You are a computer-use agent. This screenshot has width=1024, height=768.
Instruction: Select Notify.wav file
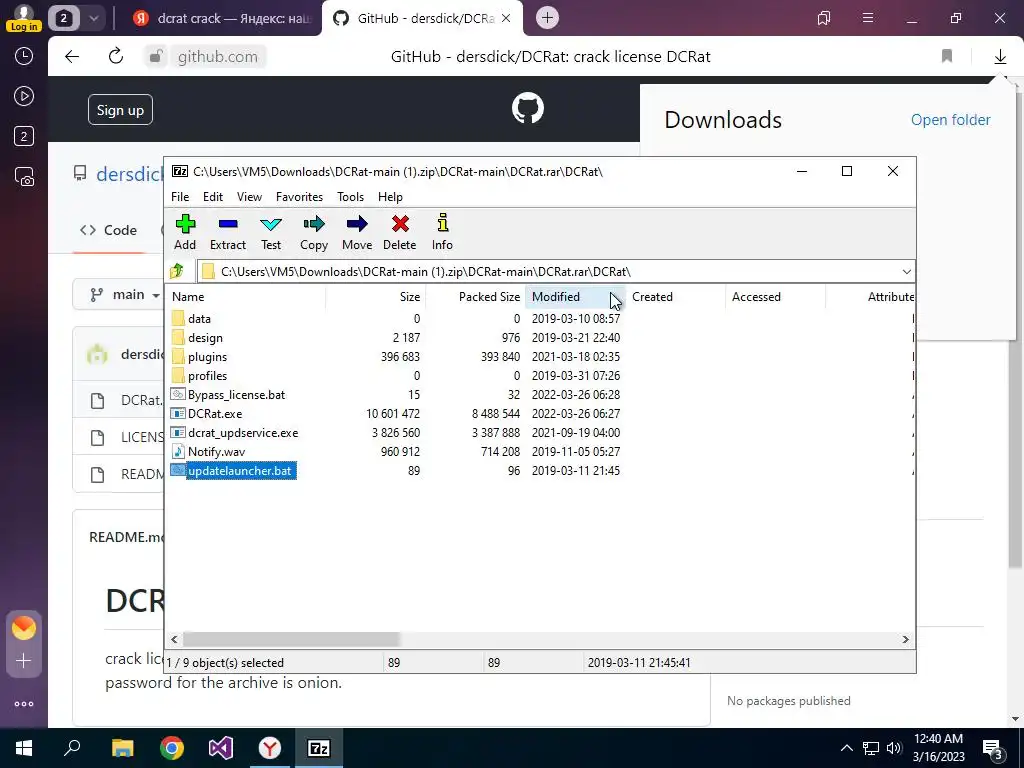[539, 451]
